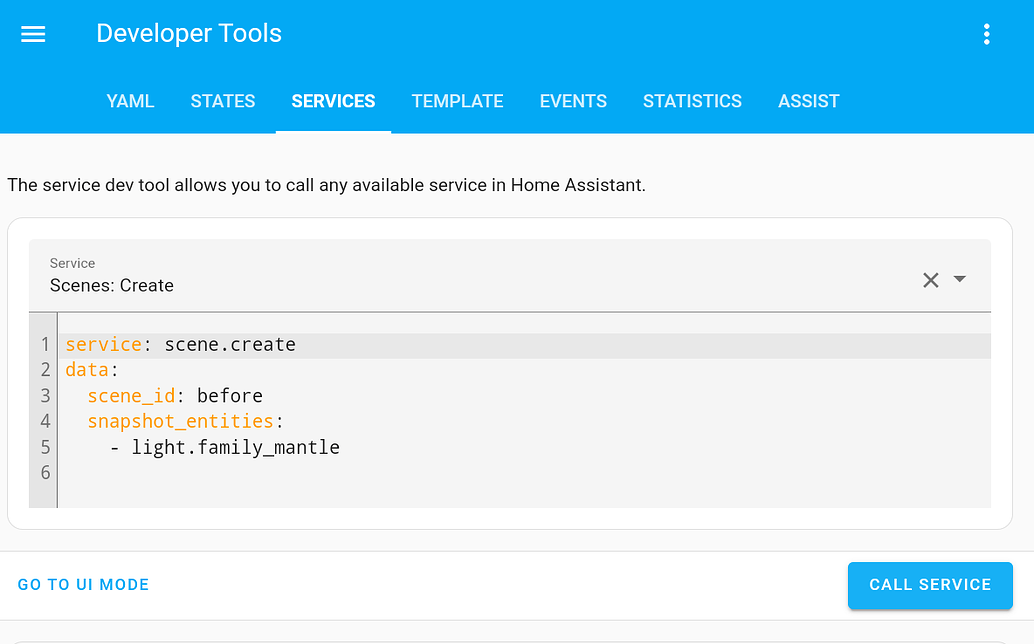Screen dimensions: 1034x644
Task: Switch to the YAML tab
Action: 130,101
